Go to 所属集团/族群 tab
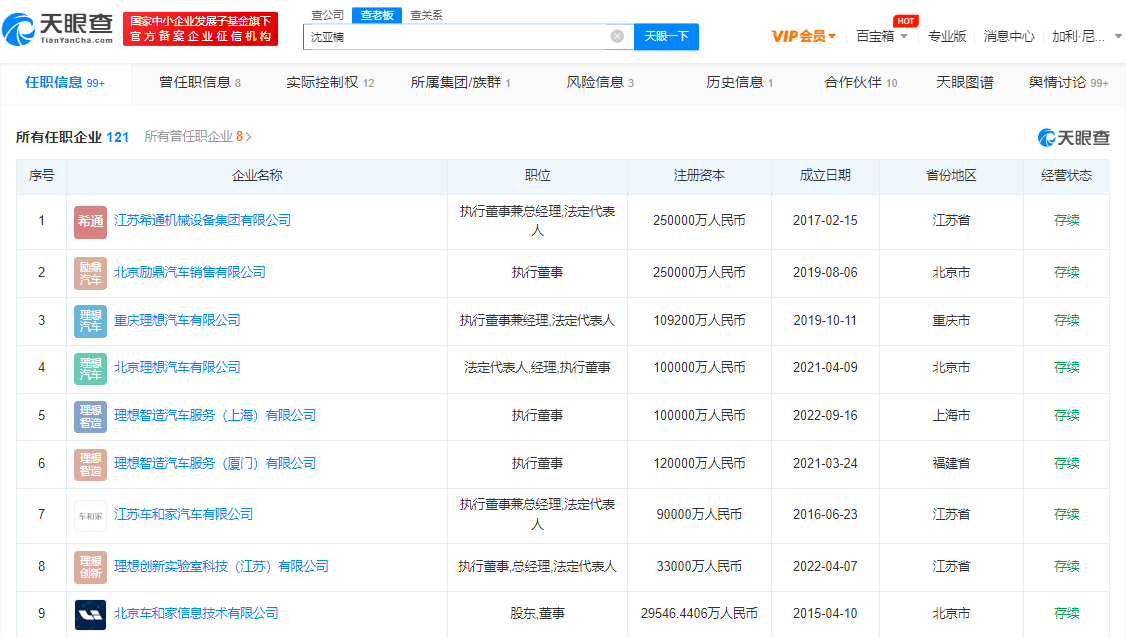The image size is (1126, 638). tap(460, 83)
